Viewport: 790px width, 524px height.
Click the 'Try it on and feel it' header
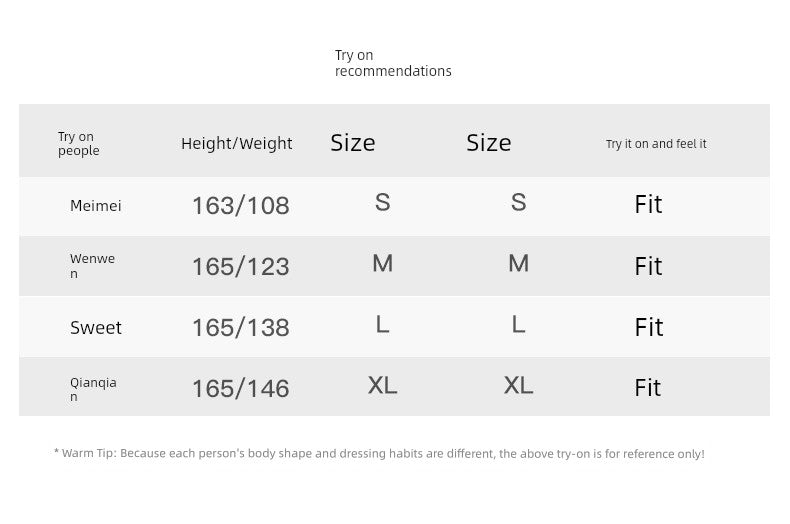pyautogui.click(x=656, y=144)
